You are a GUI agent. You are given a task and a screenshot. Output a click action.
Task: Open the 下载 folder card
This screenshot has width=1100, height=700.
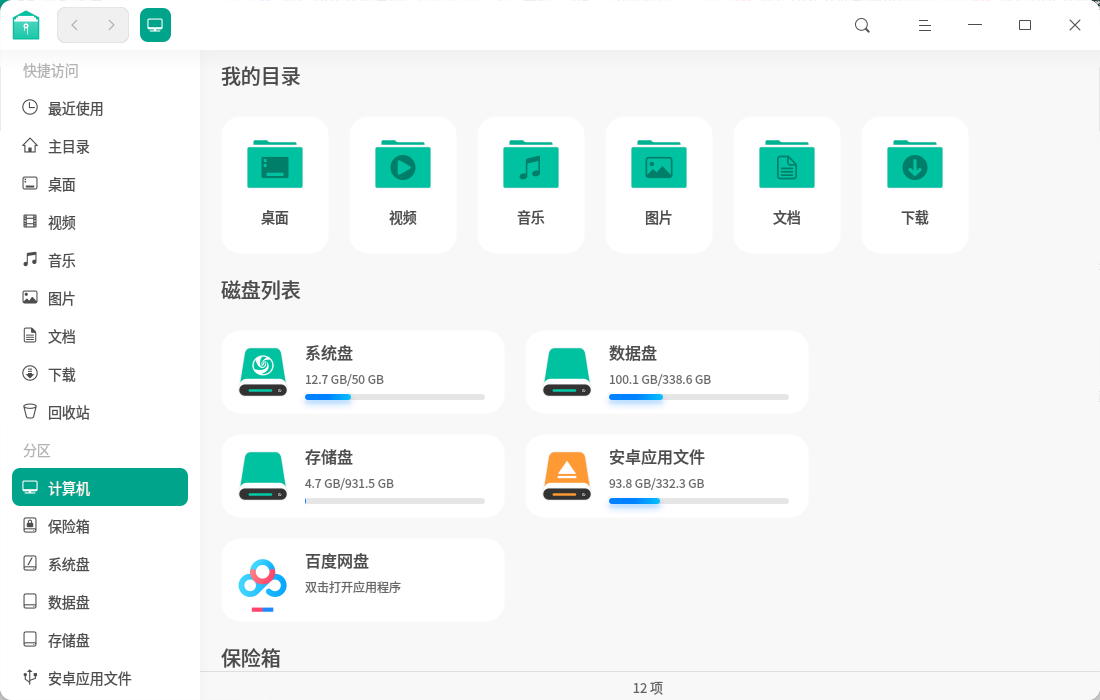point(915,184)
